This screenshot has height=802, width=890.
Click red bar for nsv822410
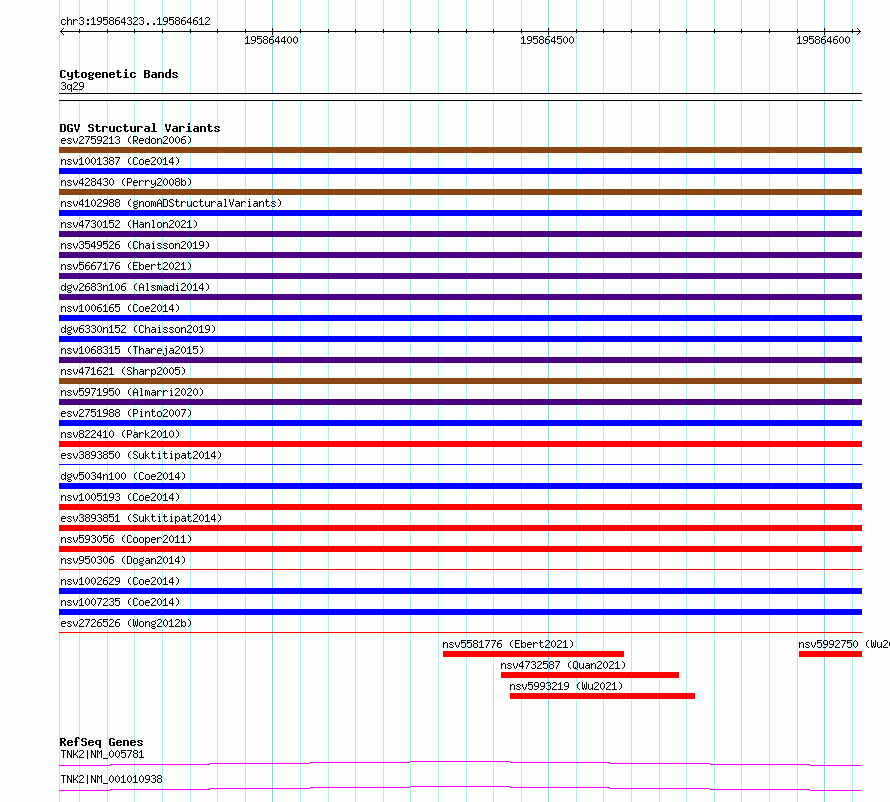[460, 444]
